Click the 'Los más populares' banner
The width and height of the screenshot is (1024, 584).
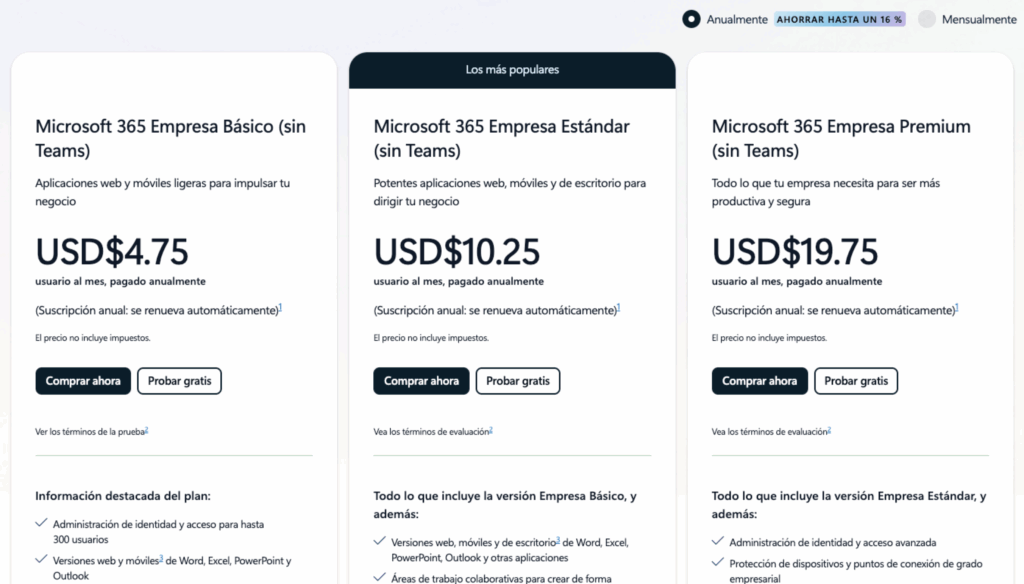point(512,70)
